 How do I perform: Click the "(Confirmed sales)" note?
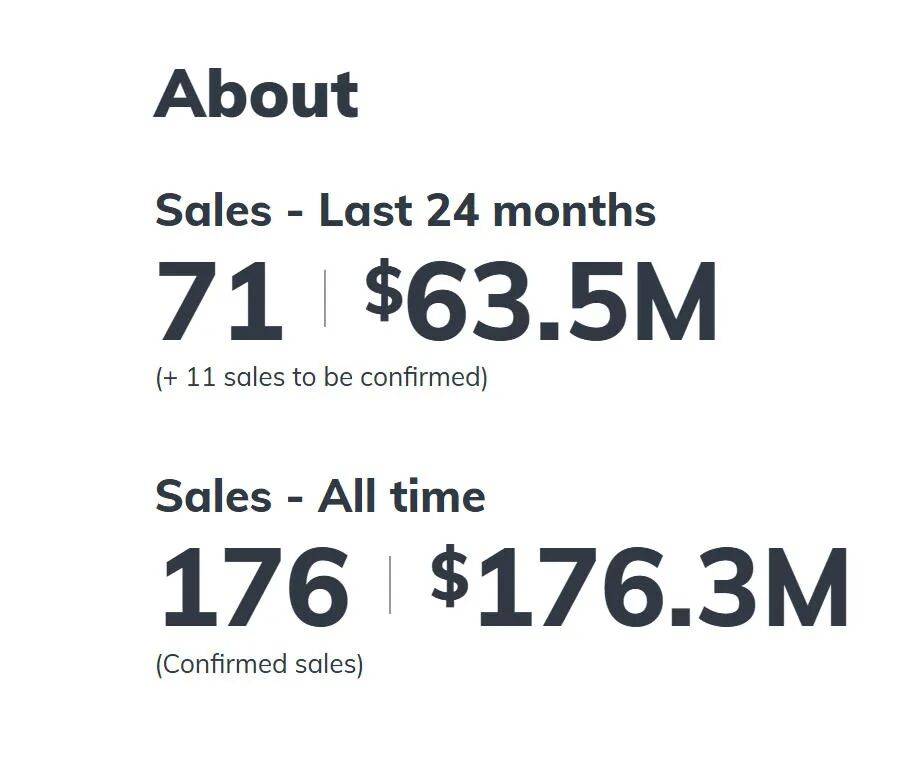coord(259,664)
